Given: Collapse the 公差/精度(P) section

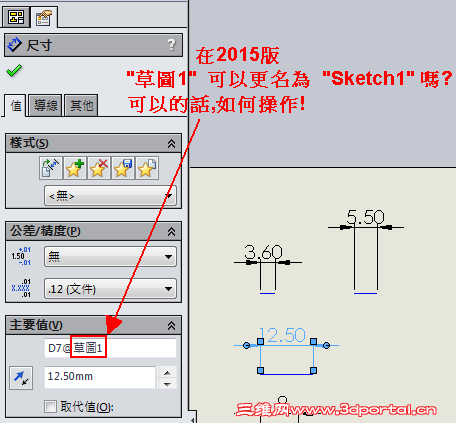Looking at the screenshot, I should pos(171,231).
